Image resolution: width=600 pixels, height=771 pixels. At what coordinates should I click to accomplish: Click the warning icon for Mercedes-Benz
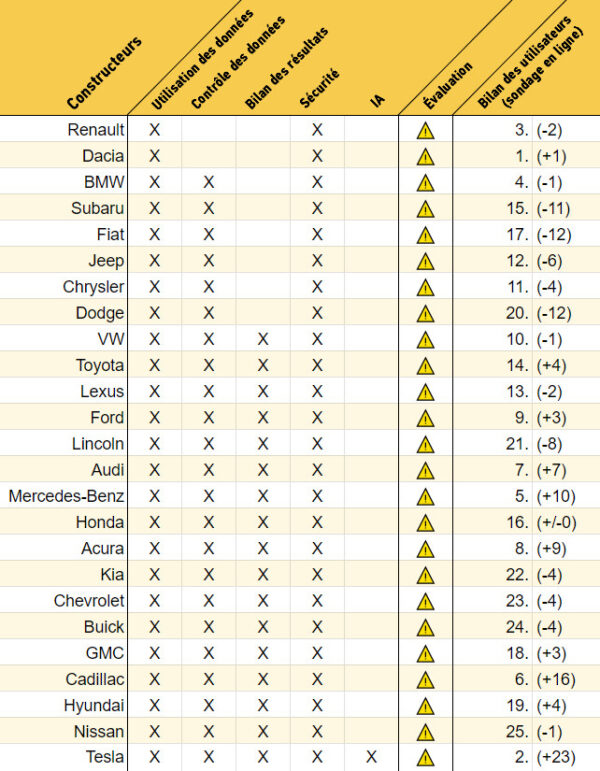(x=425, y=496)
